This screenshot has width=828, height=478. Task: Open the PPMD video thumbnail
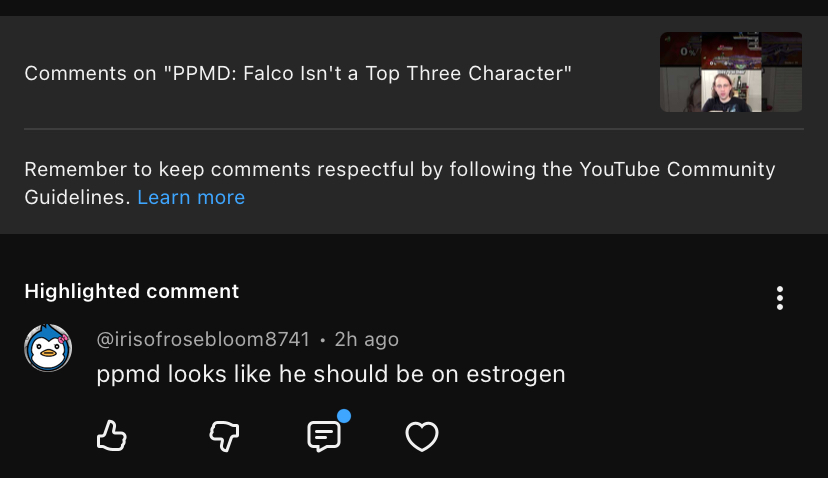tap(730, 72)
